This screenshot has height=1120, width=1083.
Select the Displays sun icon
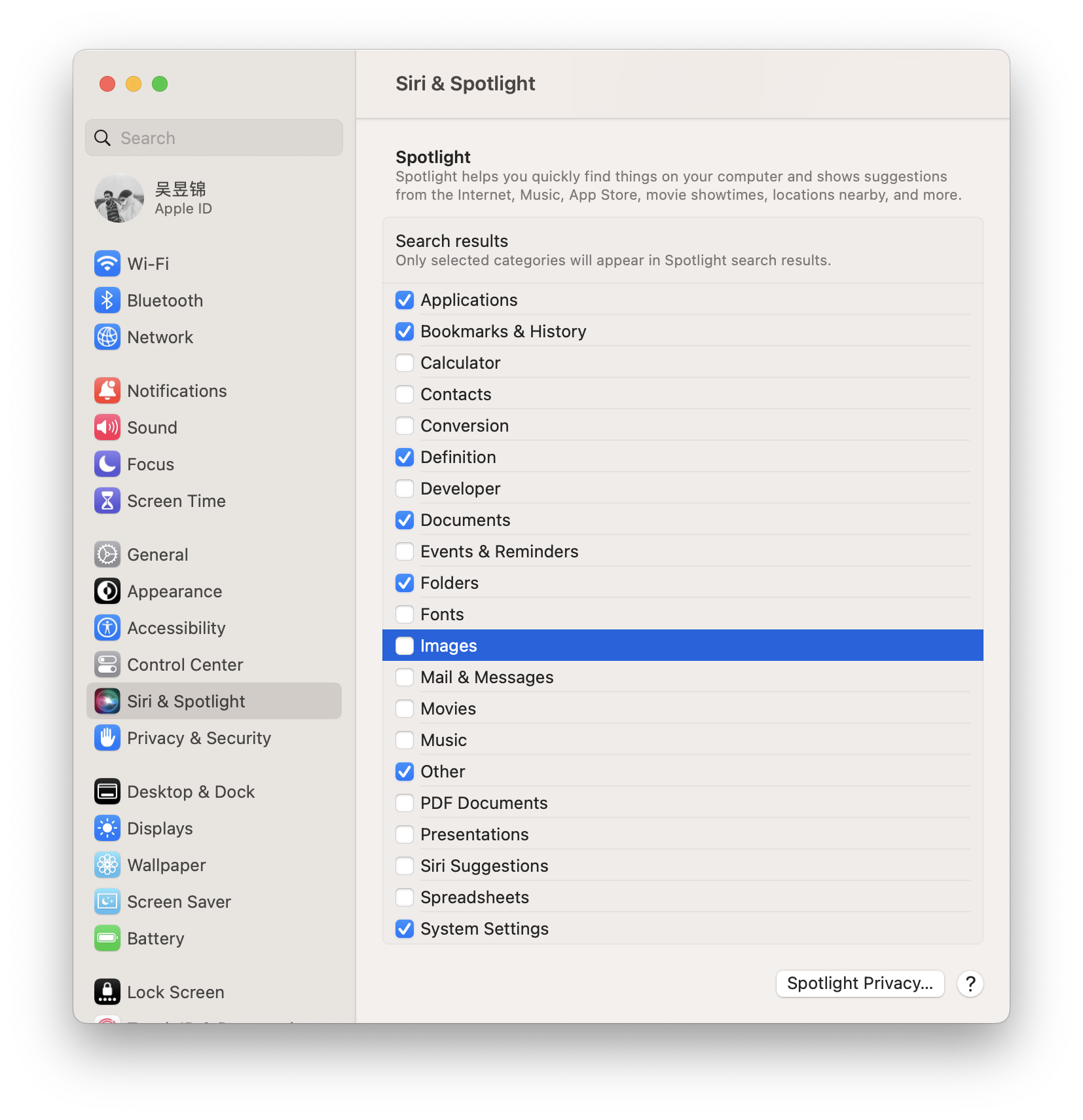(x=107, y=828)
